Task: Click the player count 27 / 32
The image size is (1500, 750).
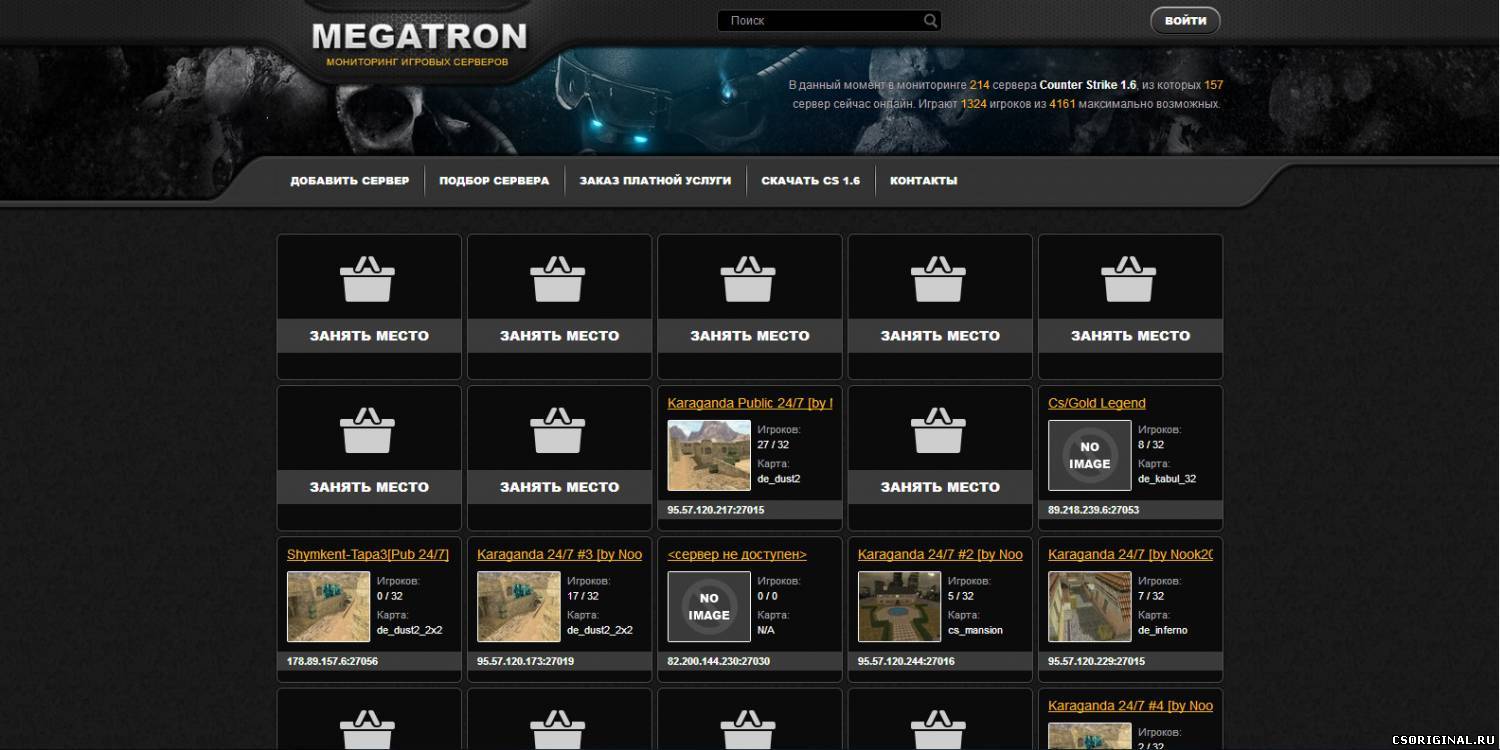Action: tap(773, 445)
